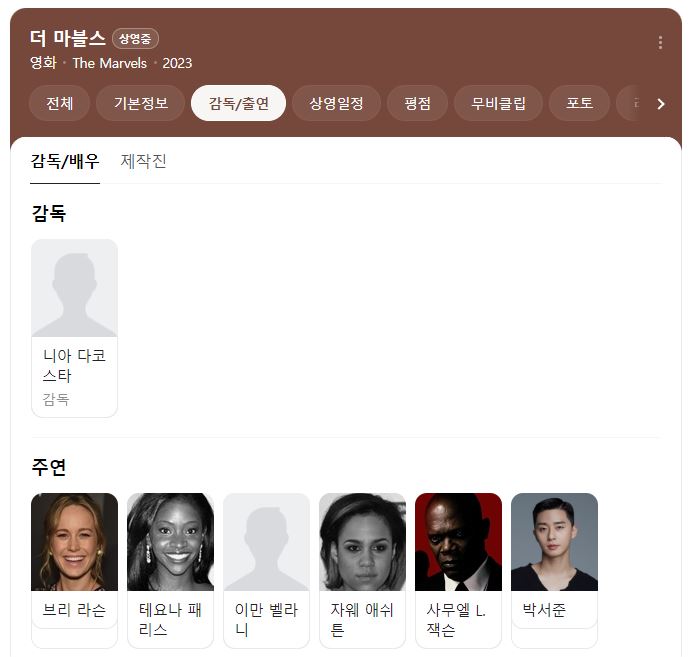The image size is (689, 657).
Task: Switch to the 상영일정 tab
Action: (x=336, y=103)
